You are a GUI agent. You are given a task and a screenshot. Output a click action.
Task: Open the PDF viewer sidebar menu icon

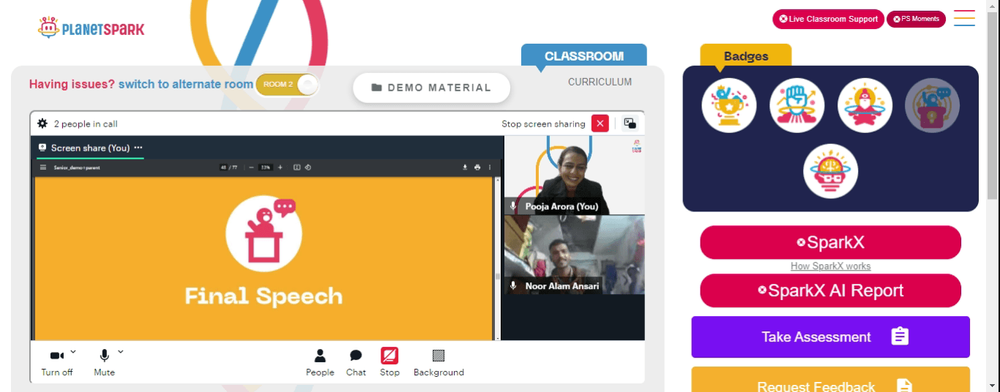pyautogui.click(x=43, y=168)
